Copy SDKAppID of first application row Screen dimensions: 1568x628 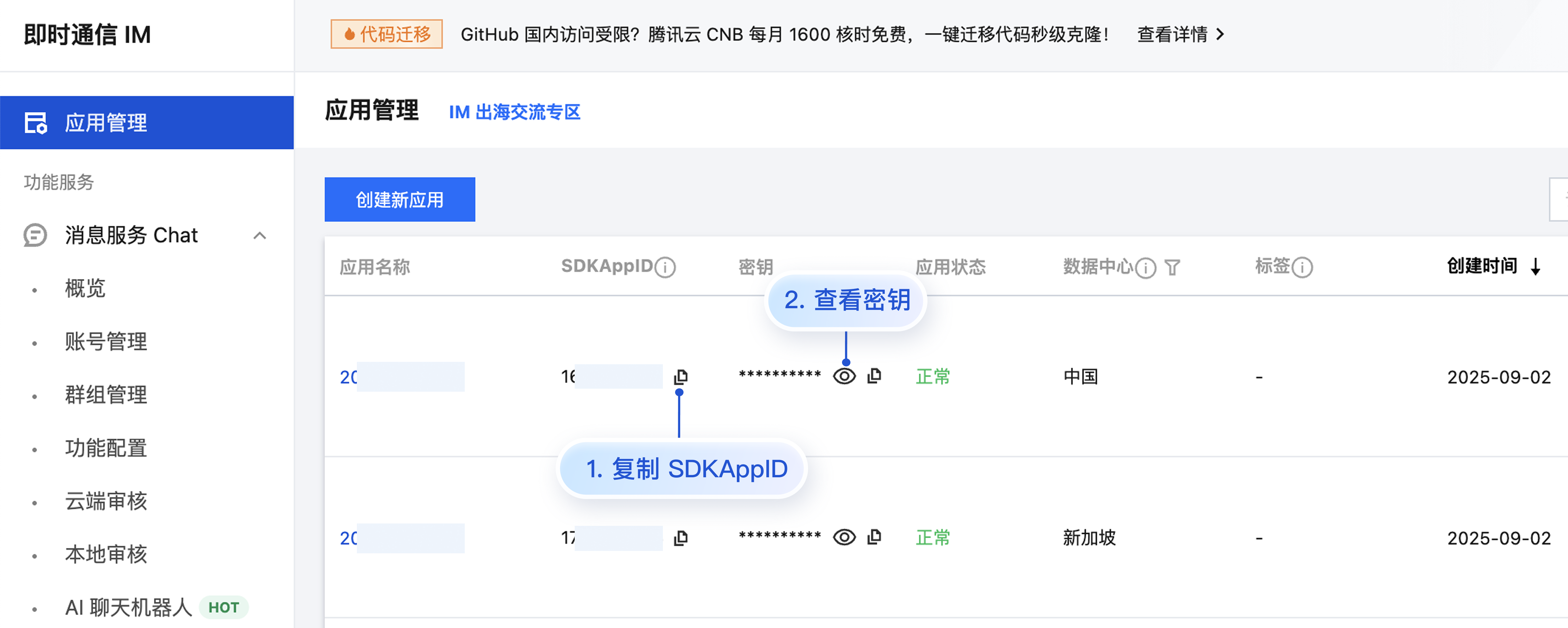(681, 377)
